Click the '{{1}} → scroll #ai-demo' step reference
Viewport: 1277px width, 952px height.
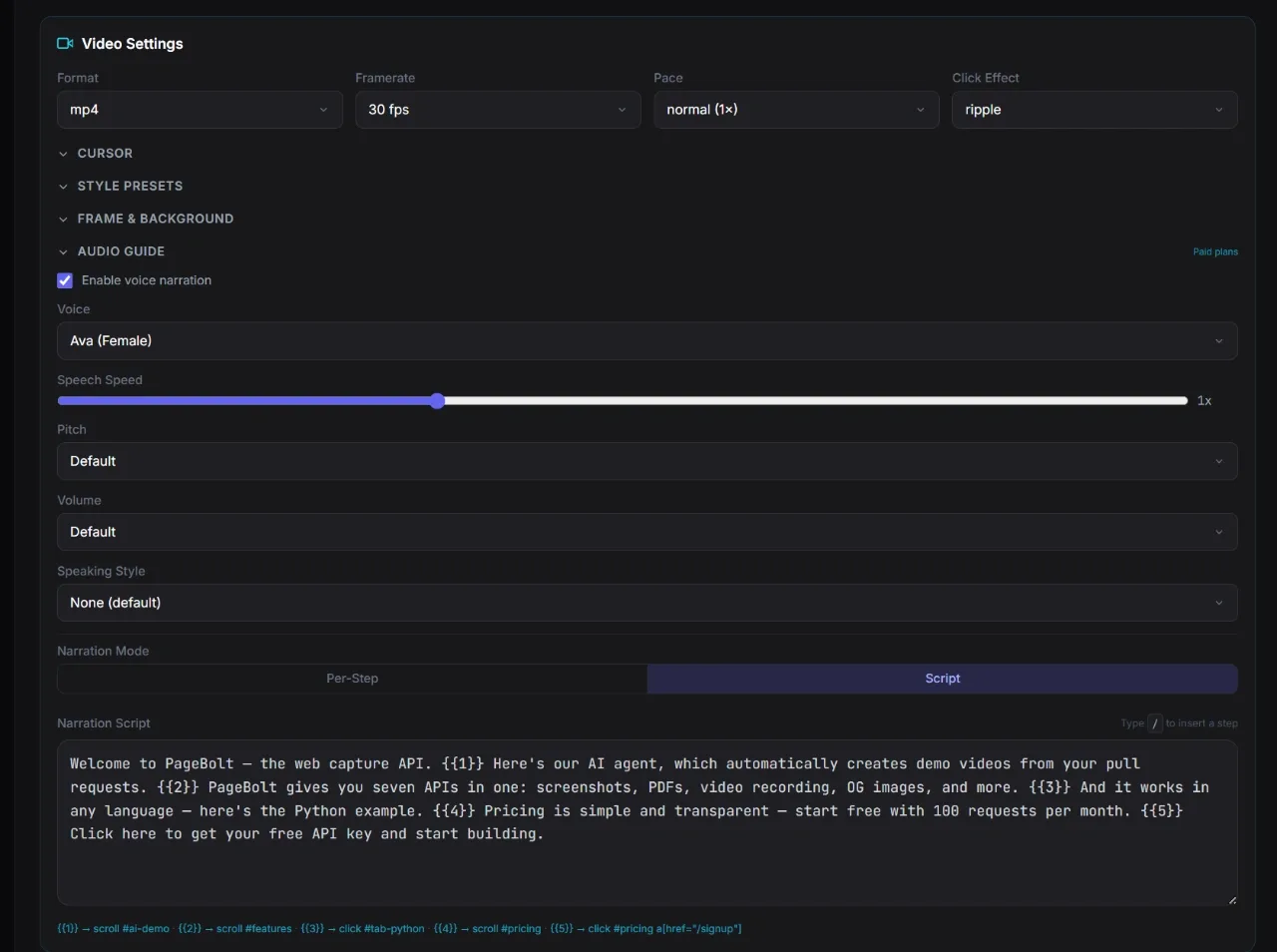(x=113, y=929)
